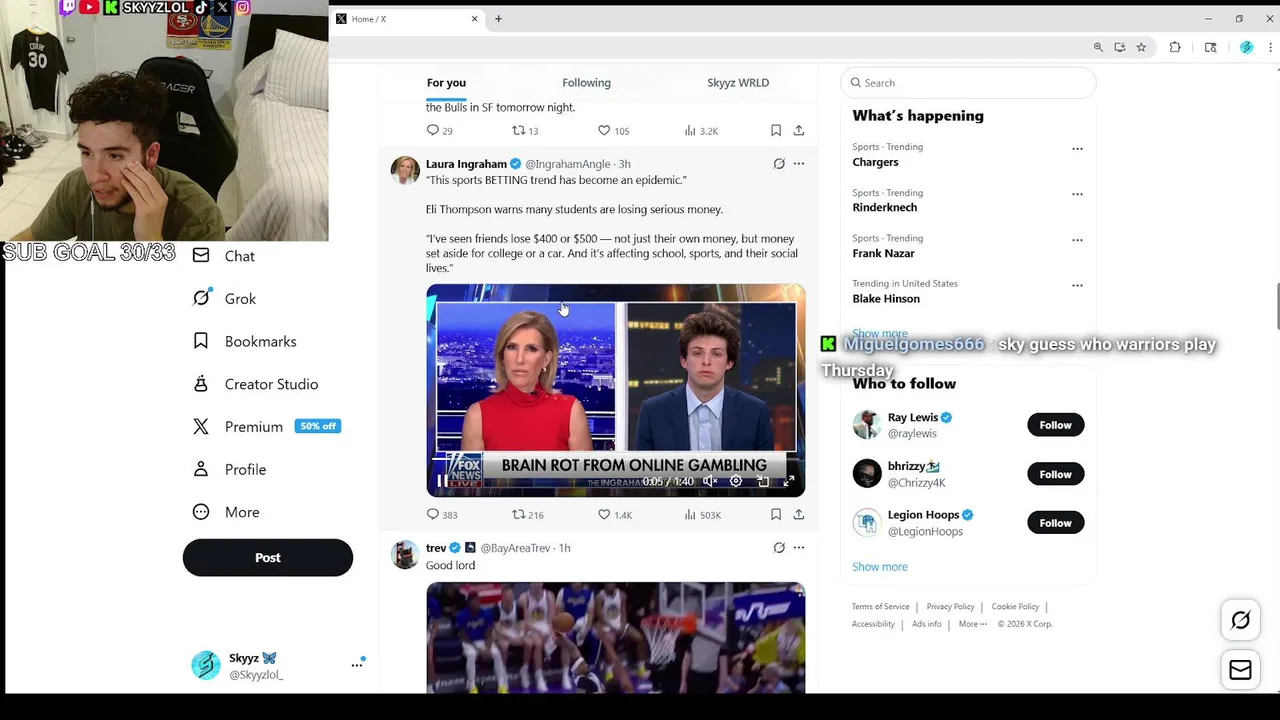Click the Search input field
The height and width of the screenshot is (720, 1280).
969,83
